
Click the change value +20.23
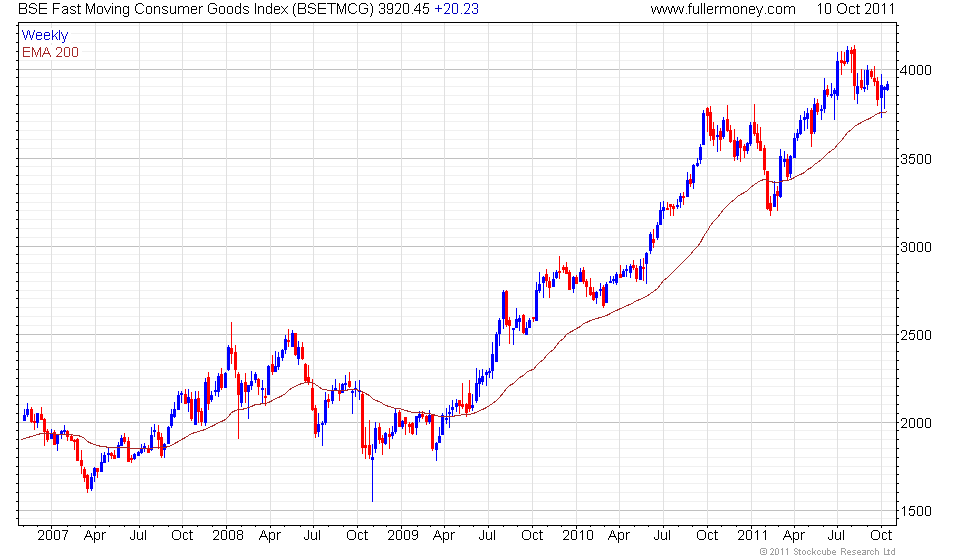(x=456, y=9)
